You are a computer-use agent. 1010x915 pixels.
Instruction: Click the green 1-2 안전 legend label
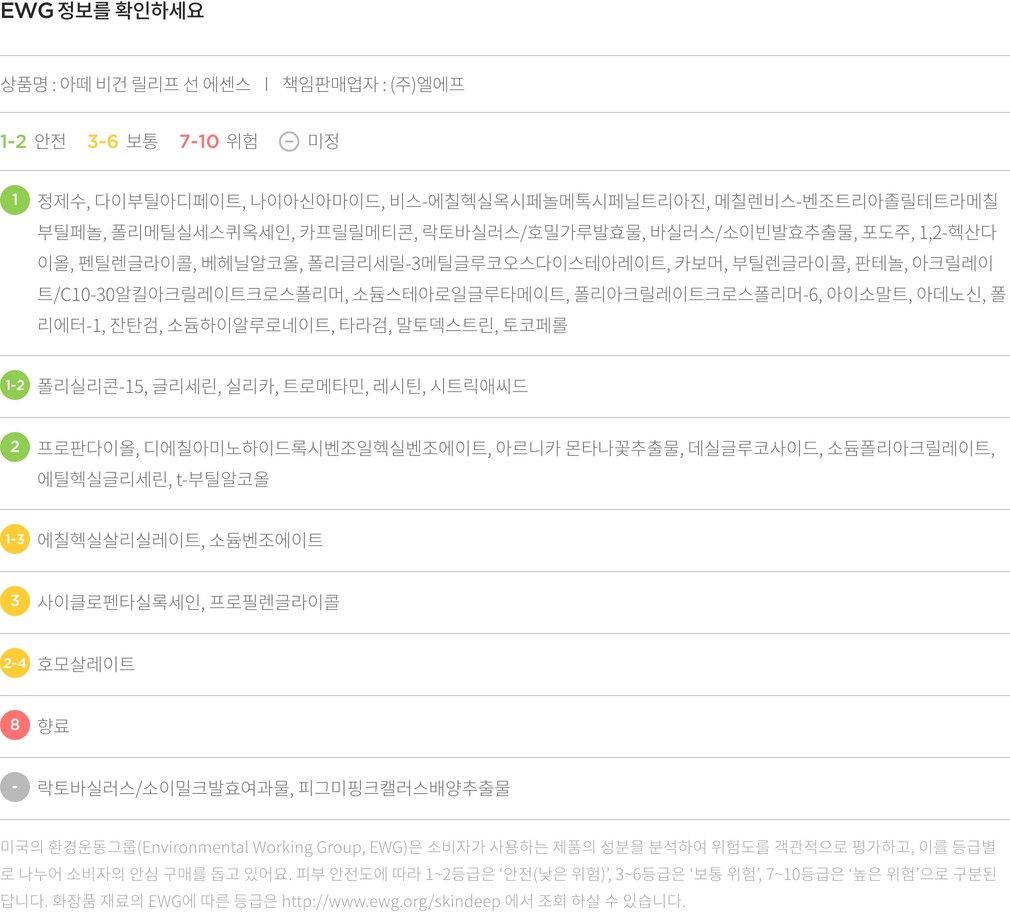33,141
